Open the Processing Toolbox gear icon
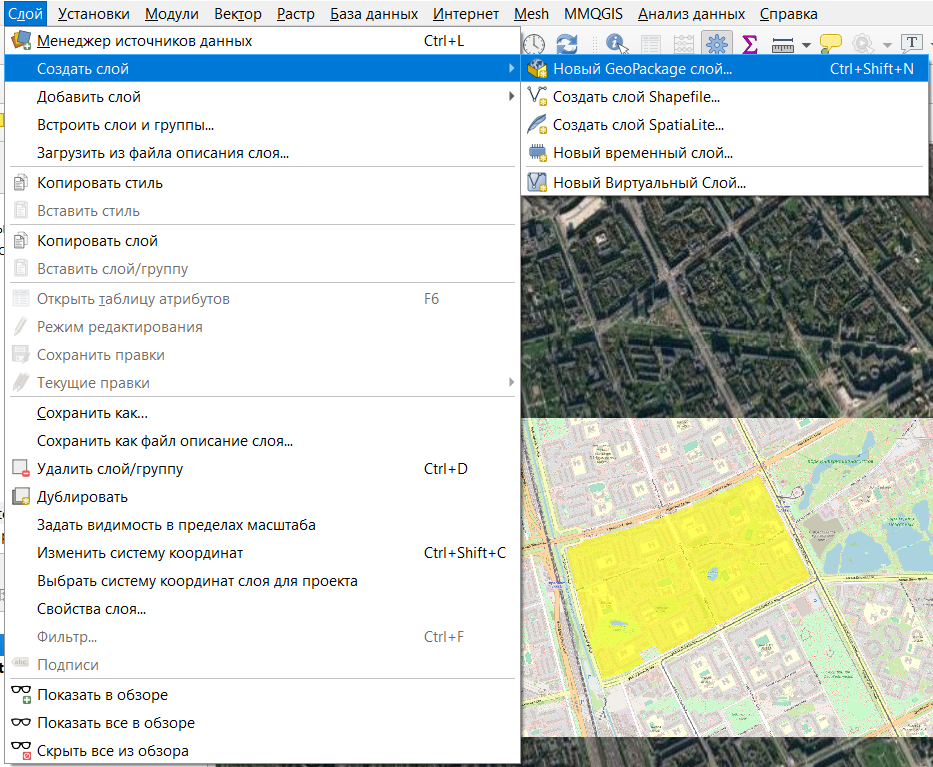 (716, 44)
